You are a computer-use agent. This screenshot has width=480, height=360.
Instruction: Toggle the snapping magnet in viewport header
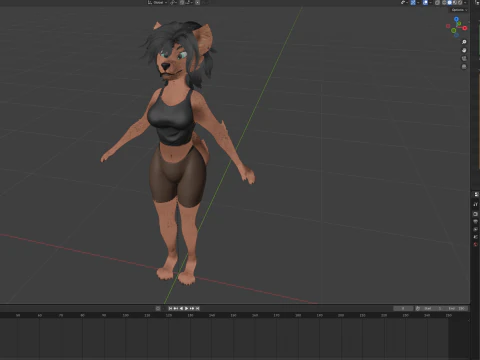[x=182, y=2]
